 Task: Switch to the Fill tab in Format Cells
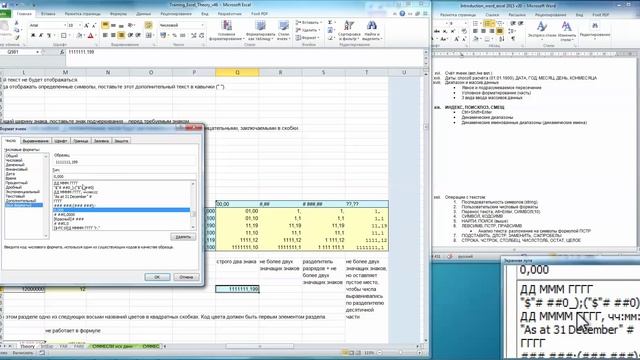[x=101, y=141]
